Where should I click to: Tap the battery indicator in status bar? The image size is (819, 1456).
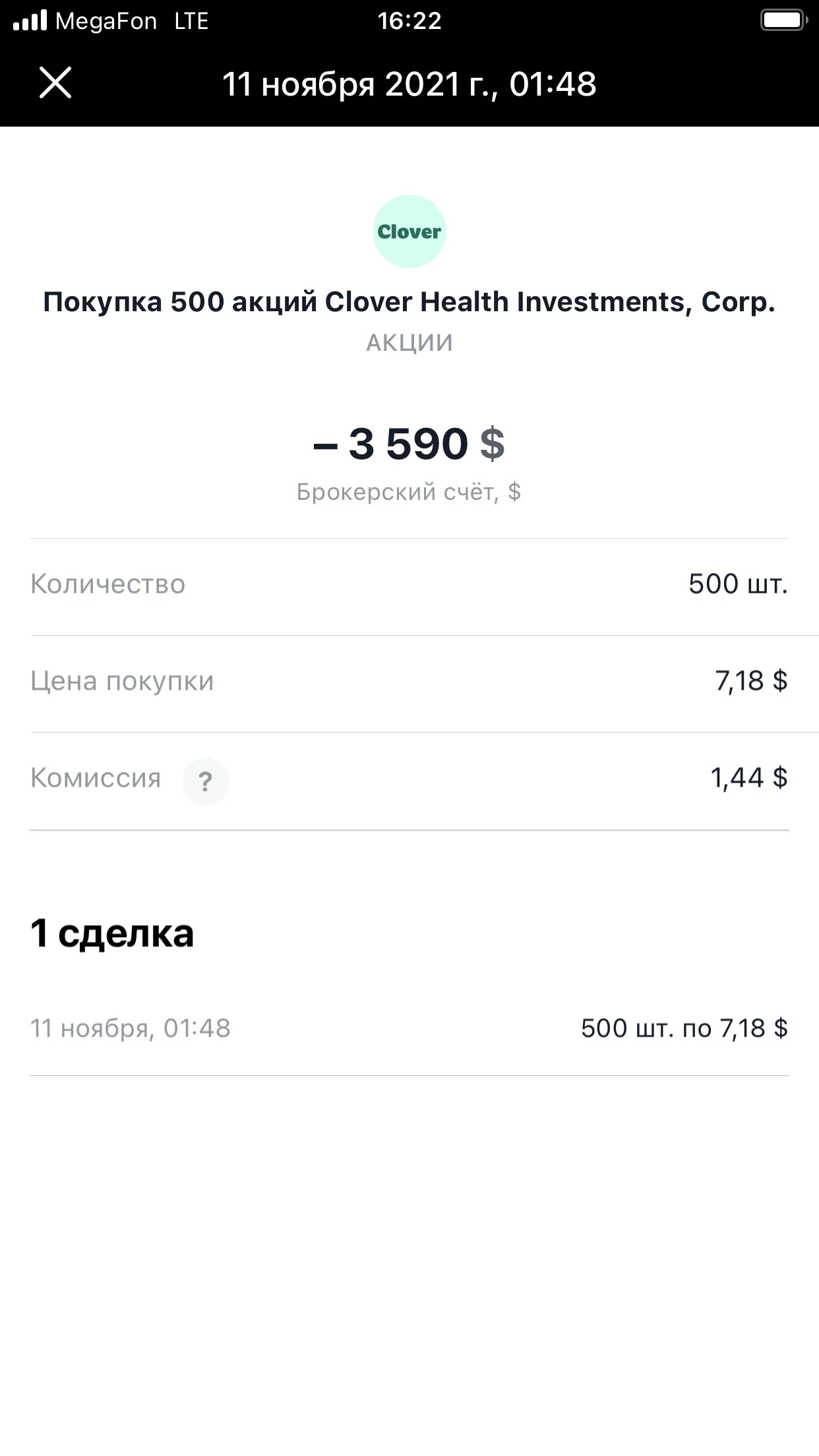coord(784,20)
